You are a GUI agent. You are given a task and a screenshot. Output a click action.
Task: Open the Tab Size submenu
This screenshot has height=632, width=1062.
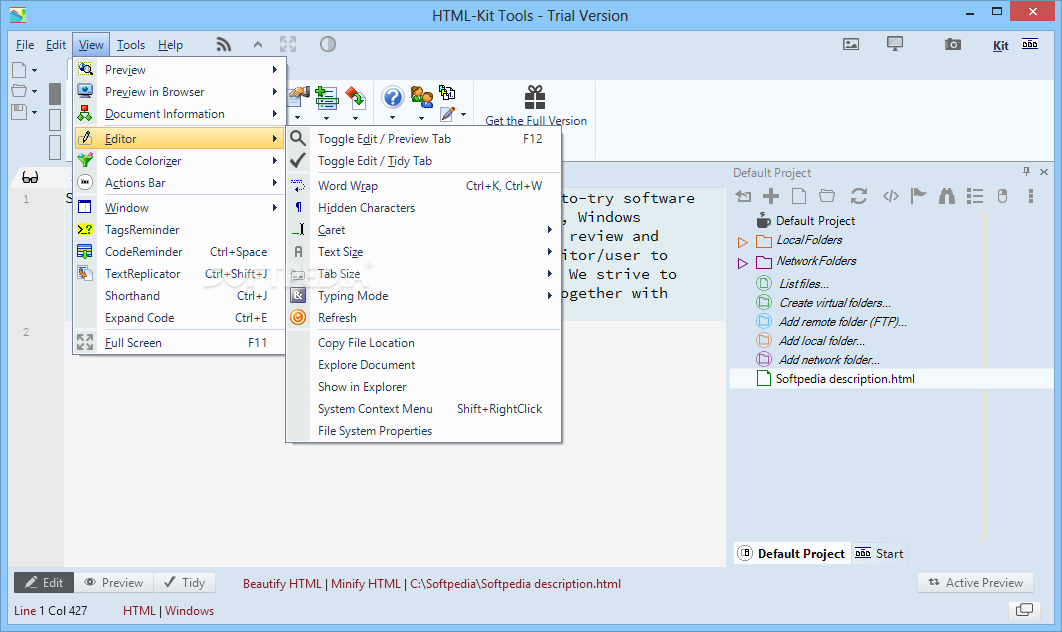tap(423, 274)
